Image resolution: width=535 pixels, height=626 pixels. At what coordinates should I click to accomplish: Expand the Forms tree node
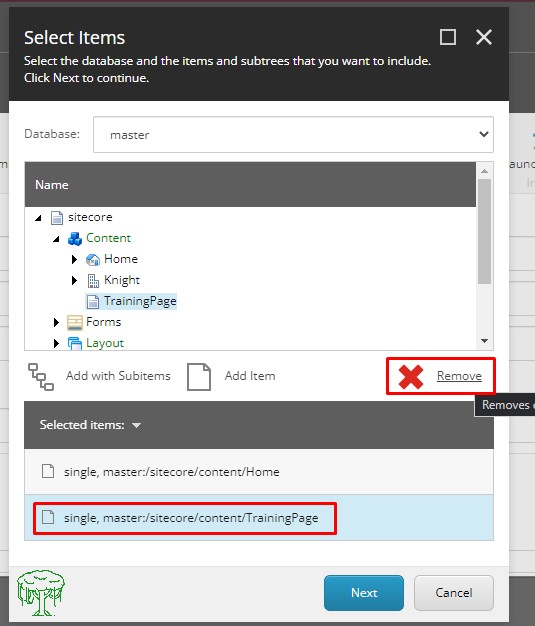[x=56, y=322]
